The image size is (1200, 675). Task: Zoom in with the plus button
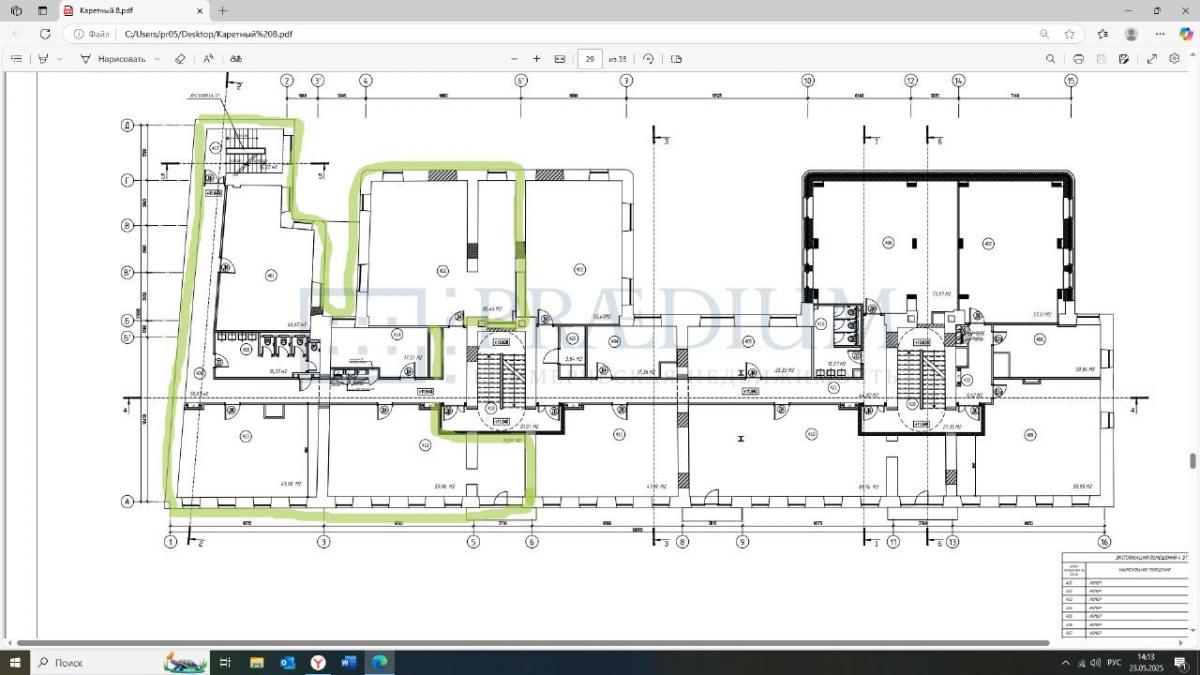(x=536, y=59)
